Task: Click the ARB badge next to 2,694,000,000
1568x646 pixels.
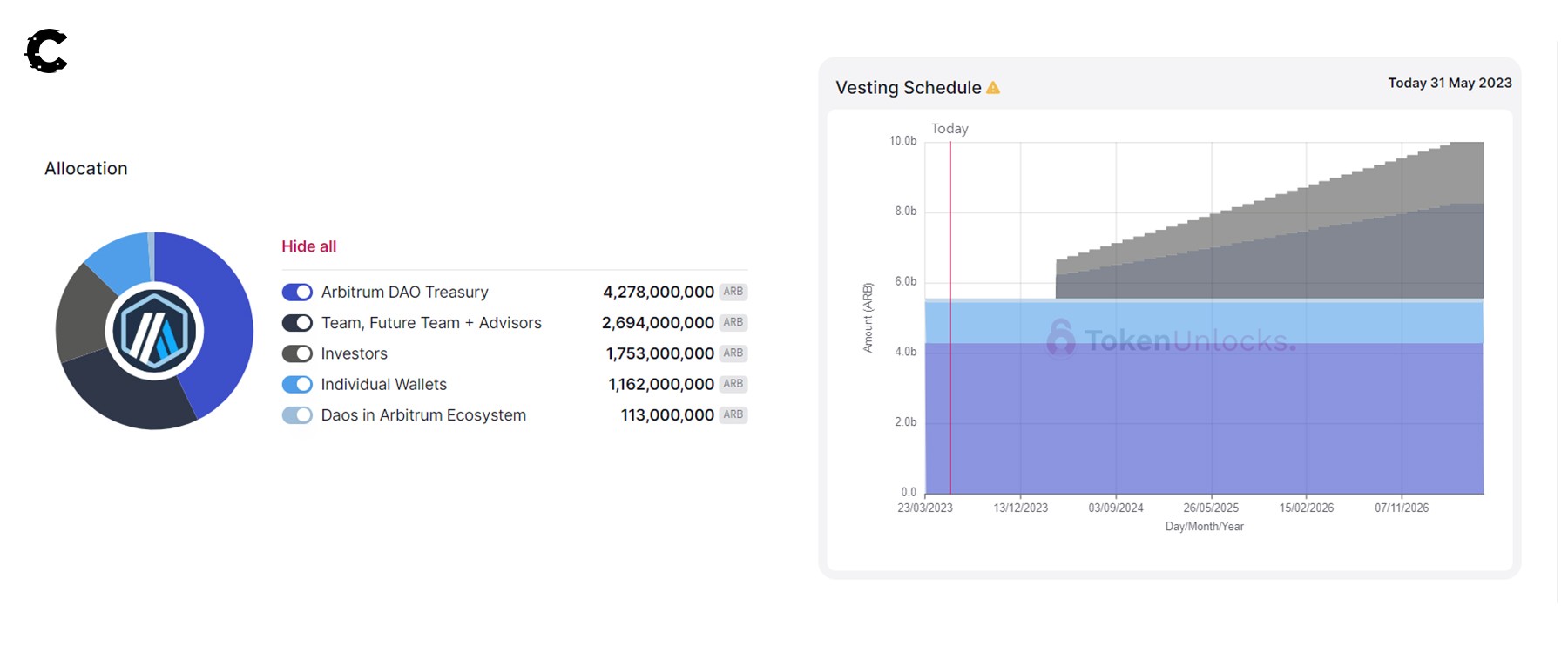Action: [733, 323]
